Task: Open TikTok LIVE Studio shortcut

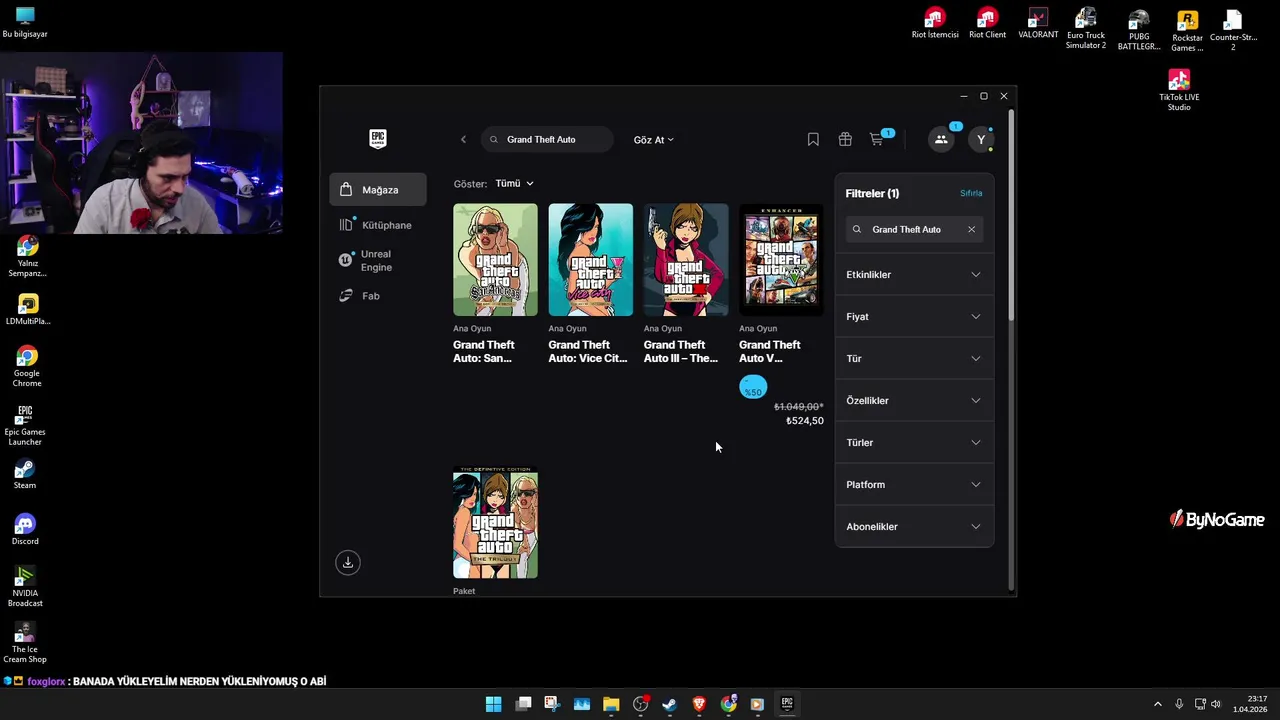Action: point(1179,89)
